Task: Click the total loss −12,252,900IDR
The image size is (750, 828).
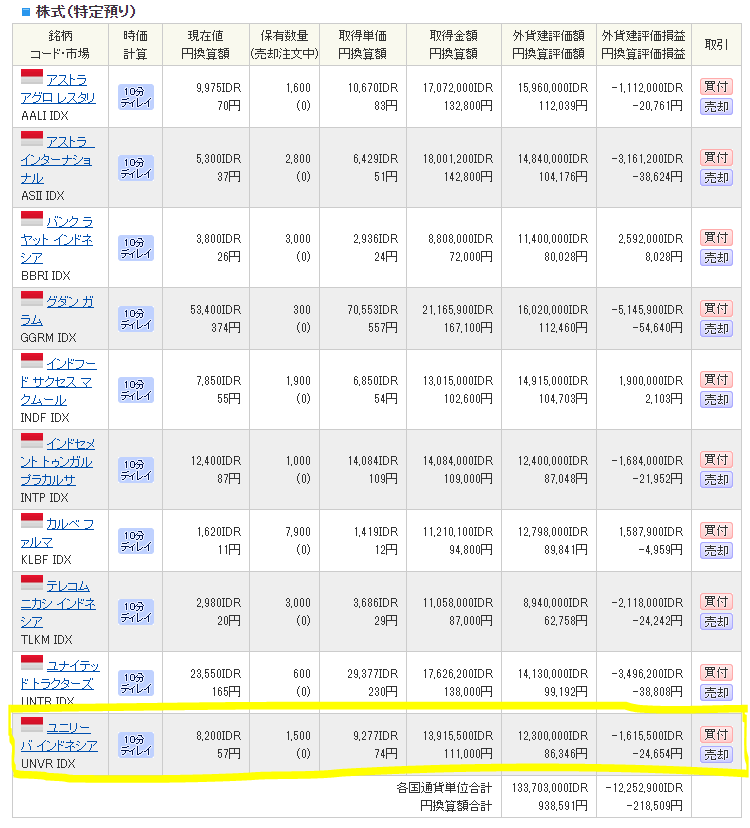Action: pyautogui.click(x=644, y=788)
